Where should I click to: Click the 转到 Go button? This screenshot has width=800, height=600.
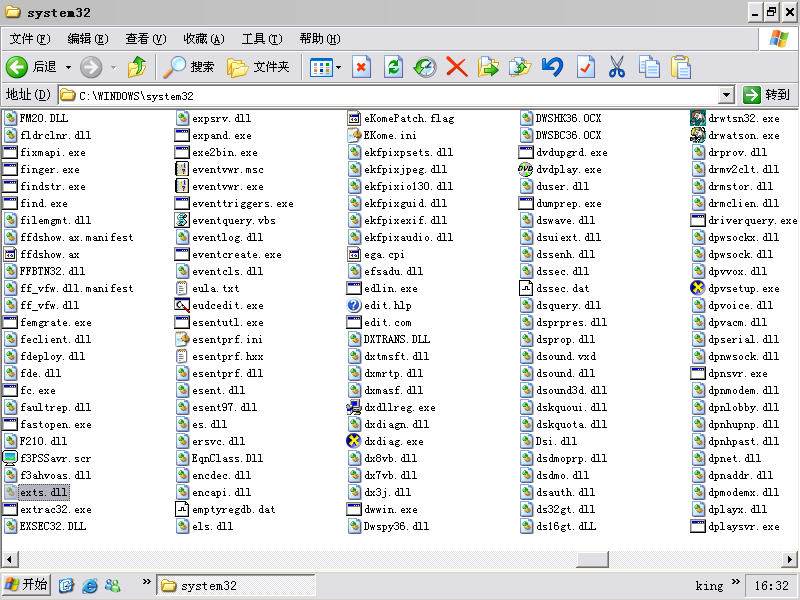pos(767,95)
